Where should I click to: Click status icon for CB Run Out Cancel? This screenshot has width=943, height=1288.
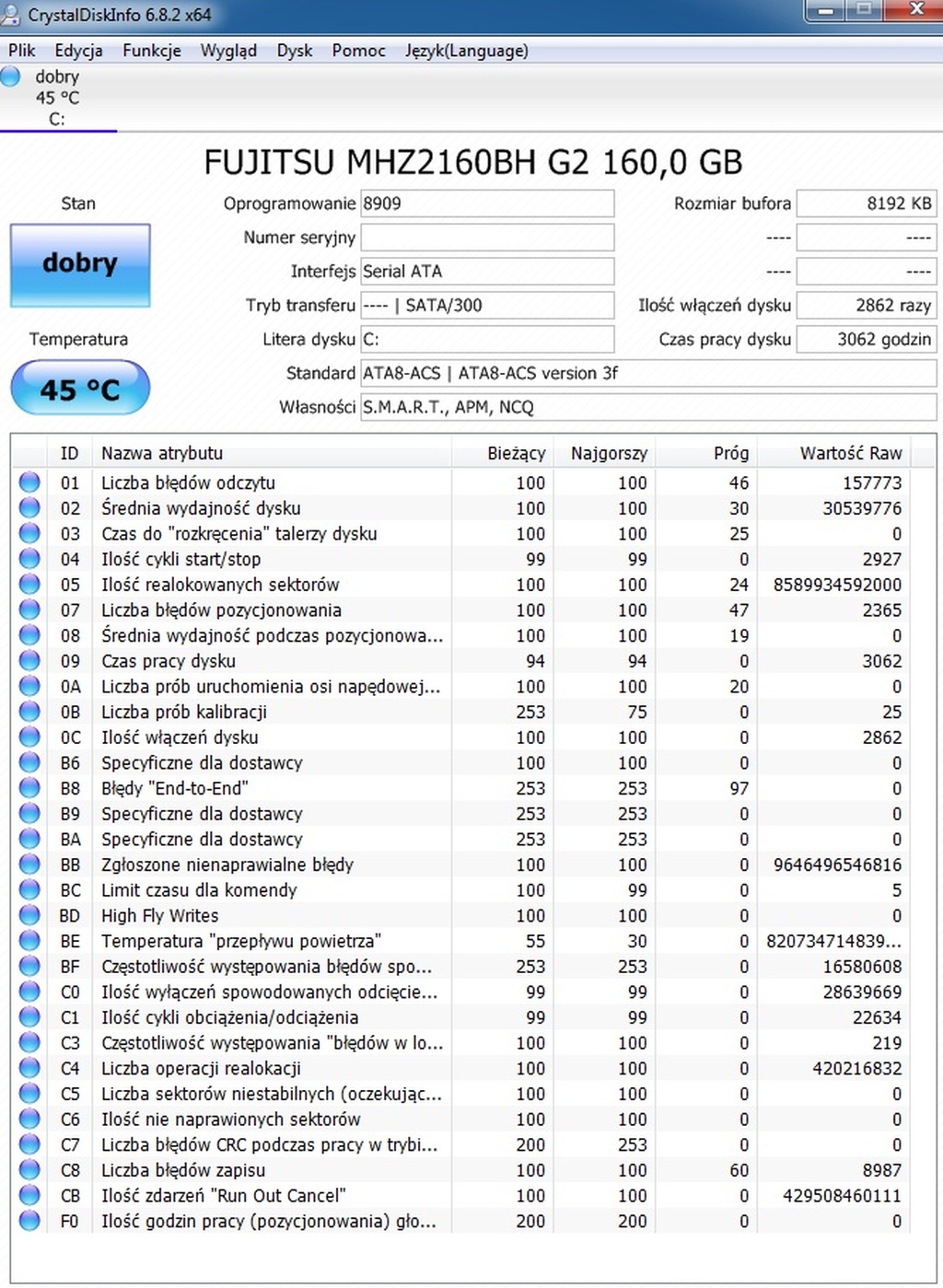[x=29, y=1195]
